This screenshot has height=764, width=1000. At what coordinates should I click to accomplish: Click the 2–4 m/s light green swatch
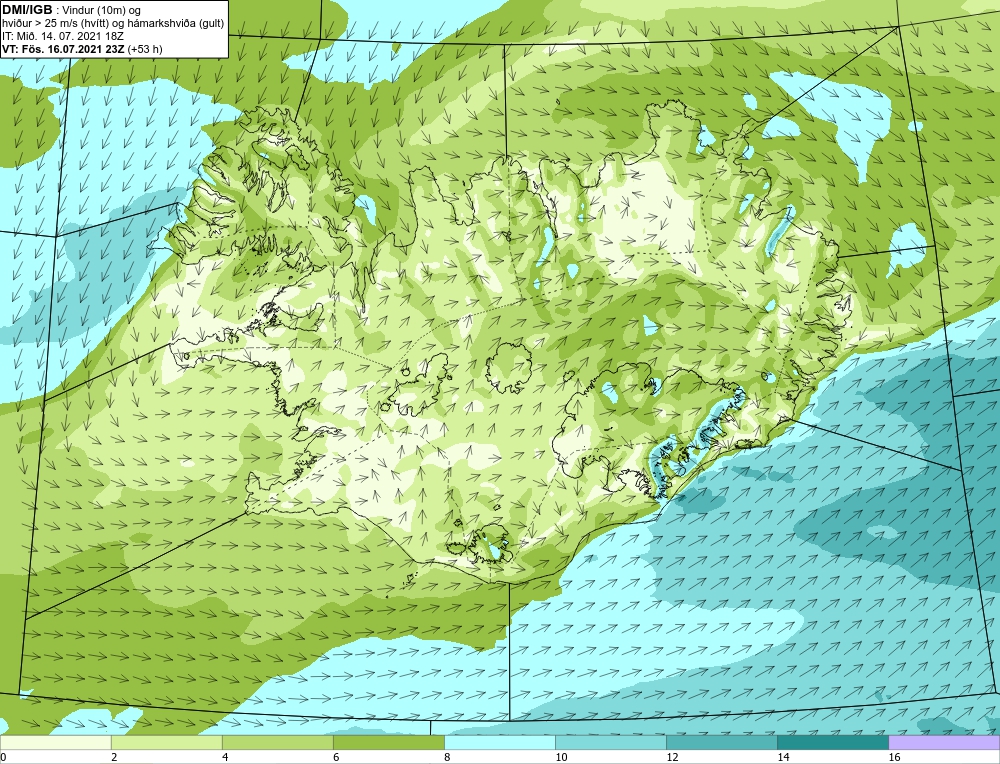click(166, 742)
